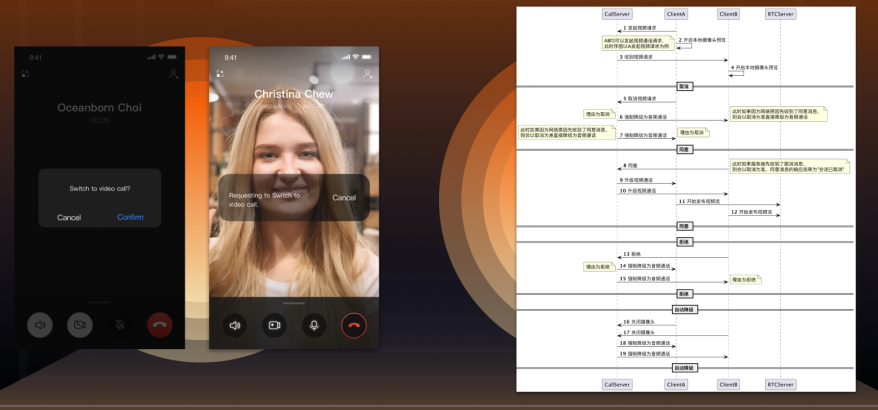This screenshot has height=410, width=878.
Task: Click message 13 label in the sequence diagram
Action: point(632,254)
